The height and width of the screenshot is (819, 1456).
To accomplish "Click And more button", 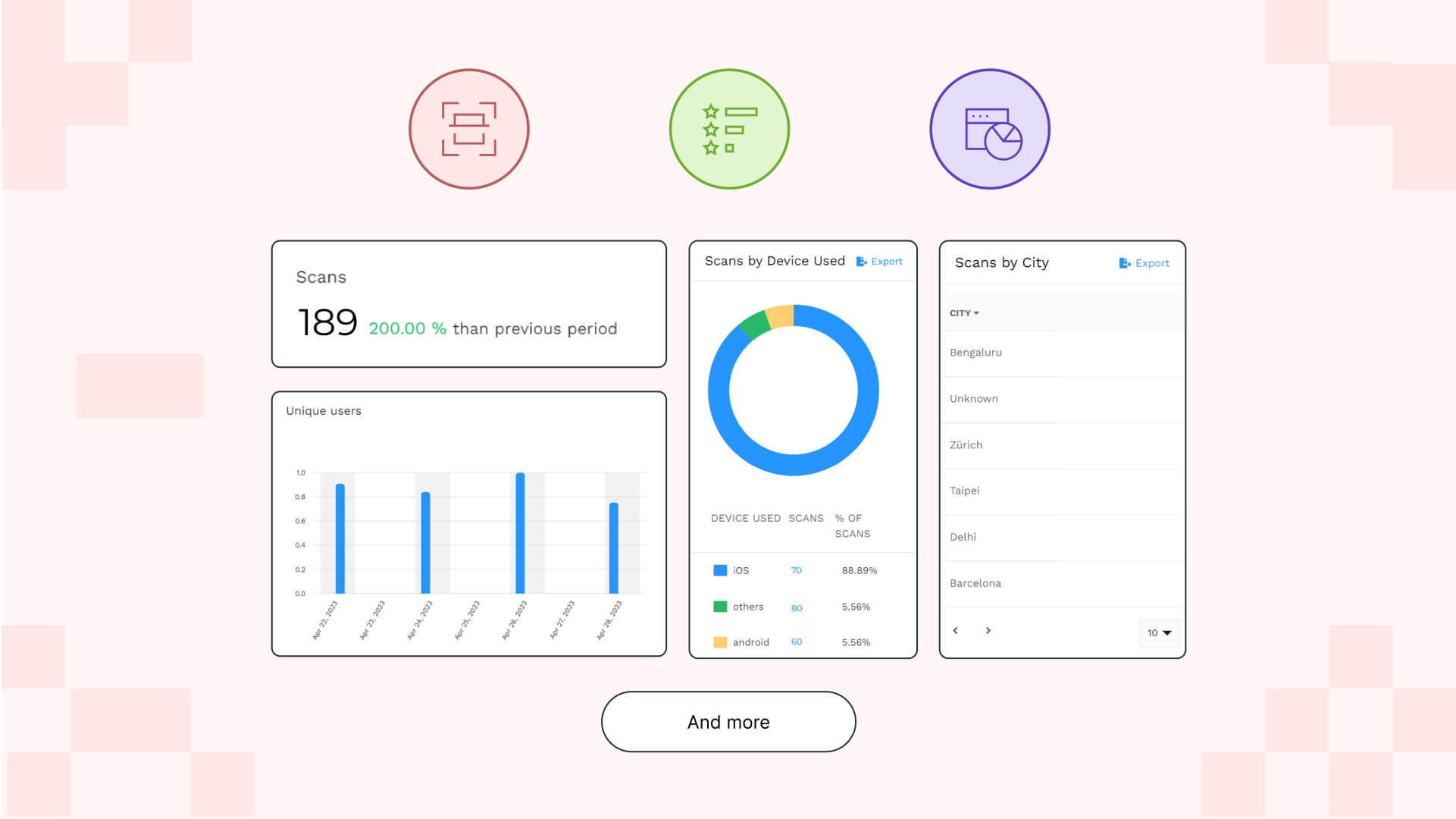I will pos(728,721).
